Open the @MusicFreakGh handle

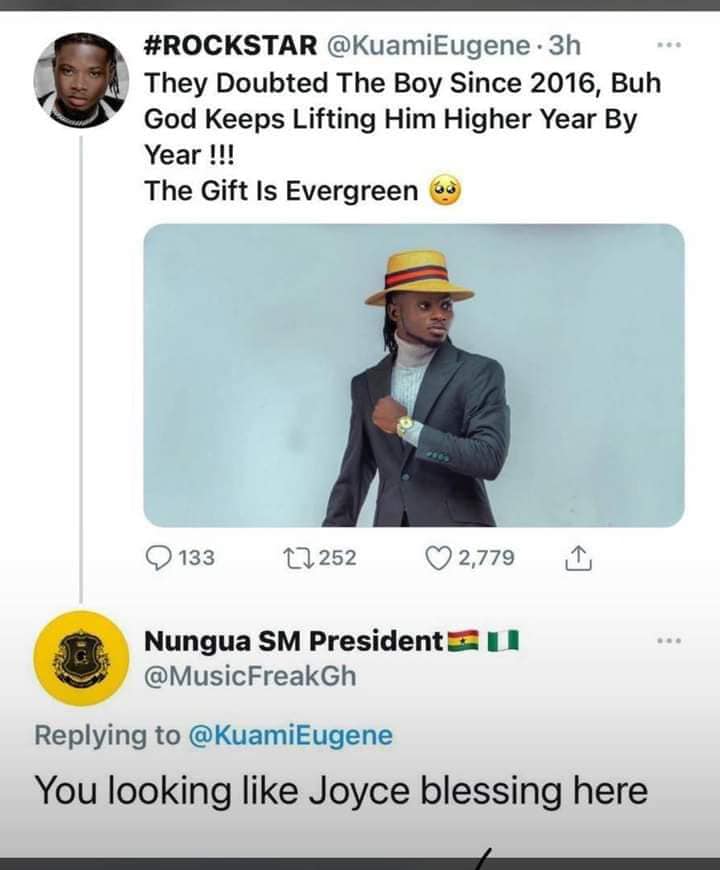[250, 677]
